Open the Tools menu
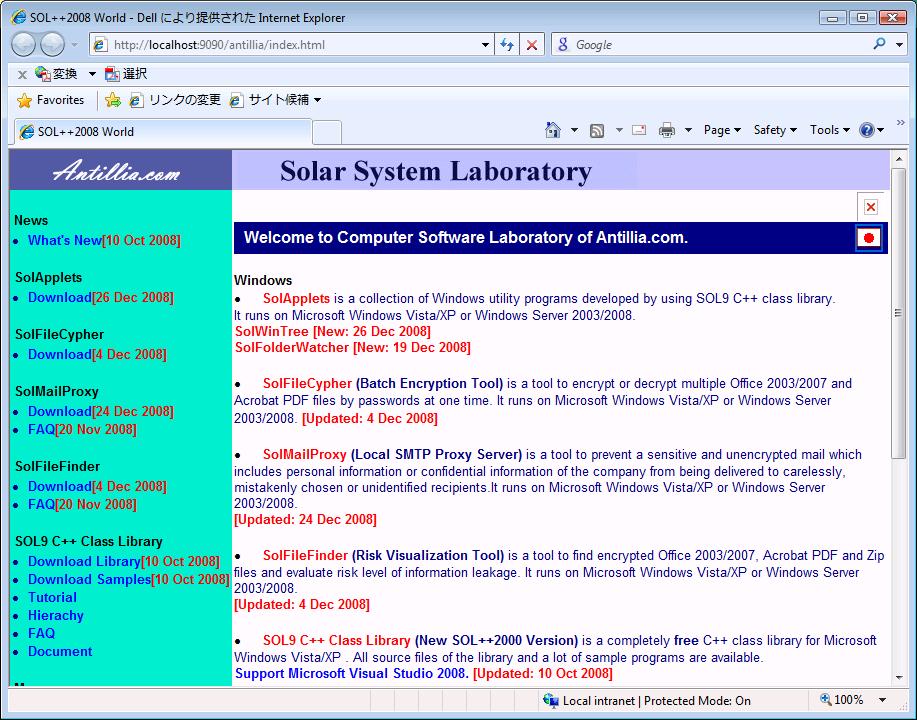This screenshot has height=720, width=917. [829, 130]
